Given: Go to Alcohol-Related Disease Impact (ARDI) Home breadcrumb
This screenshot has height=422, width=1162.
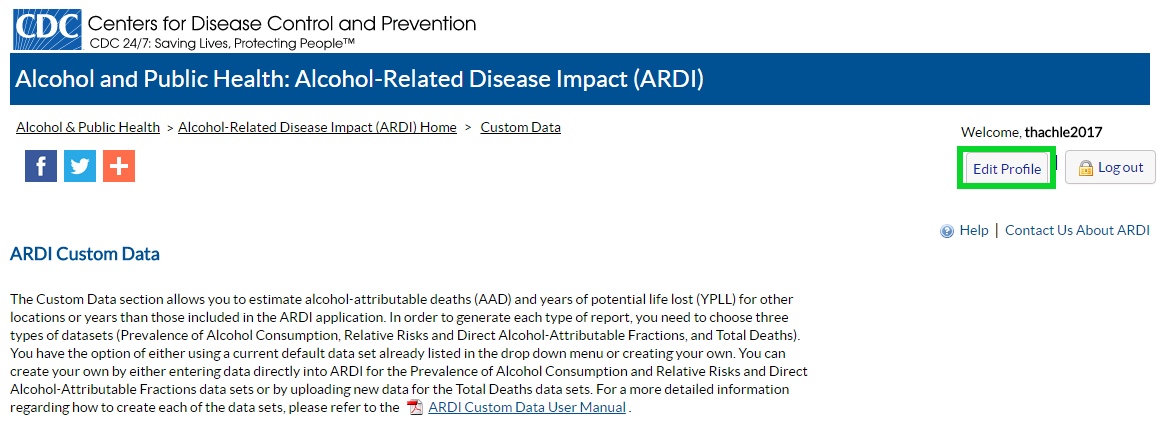Looking at the screenshot, I should 317,127.
